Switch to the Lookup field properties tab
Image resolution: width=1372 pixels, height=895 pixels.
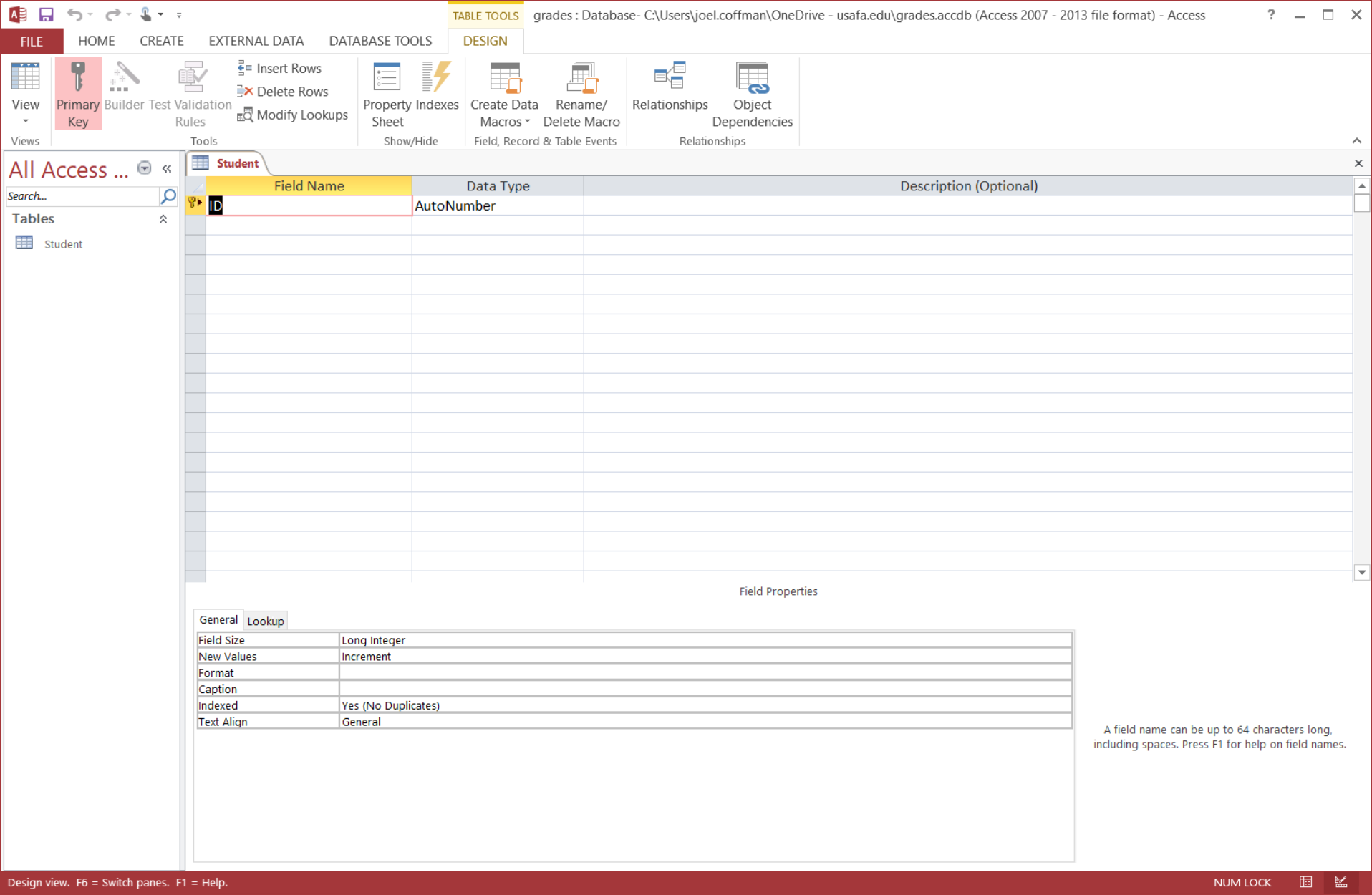coord(265,621)
